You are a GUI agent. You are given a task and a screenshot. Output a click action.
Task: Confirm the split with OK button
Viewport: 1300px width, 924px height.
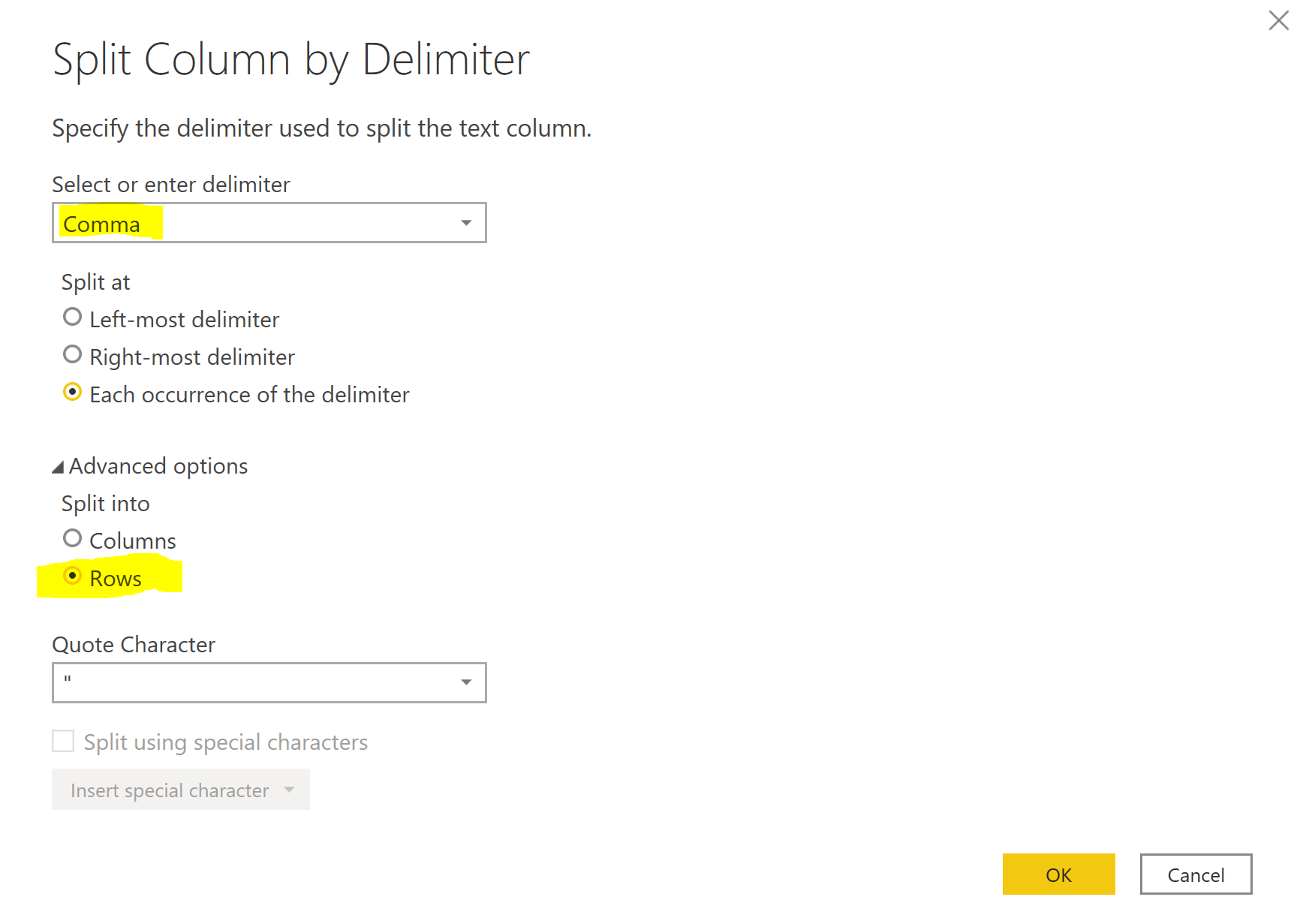coord(1058,874)
